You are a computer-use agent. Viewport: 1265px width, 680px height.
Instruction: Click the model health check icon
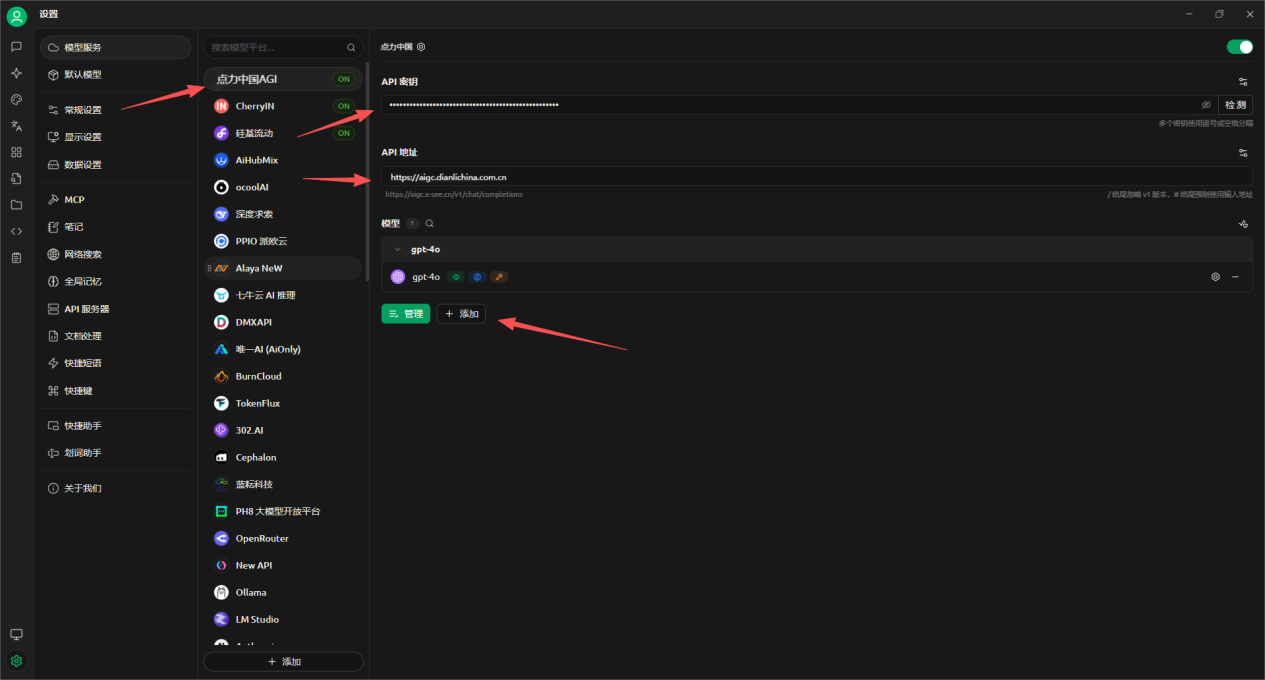point(1244,224)
